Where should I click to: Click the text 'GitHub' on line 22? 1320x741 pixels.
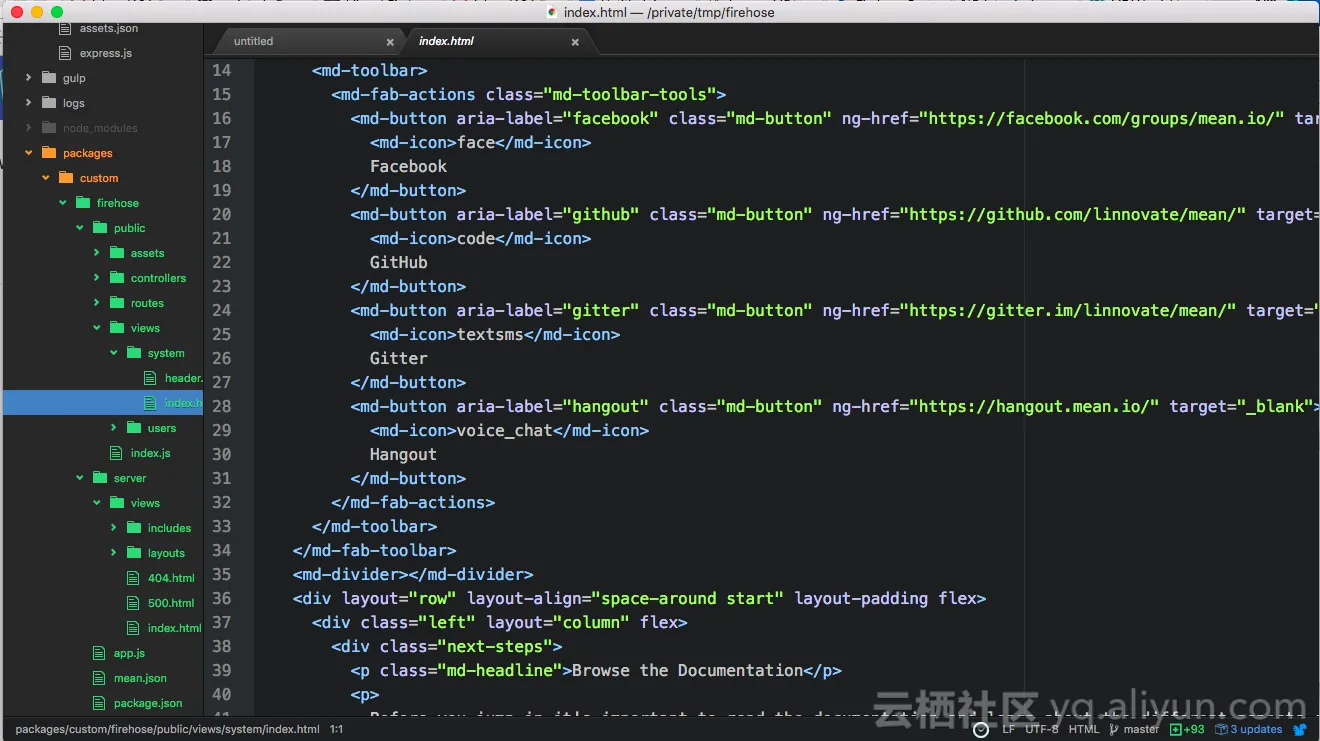398,262
